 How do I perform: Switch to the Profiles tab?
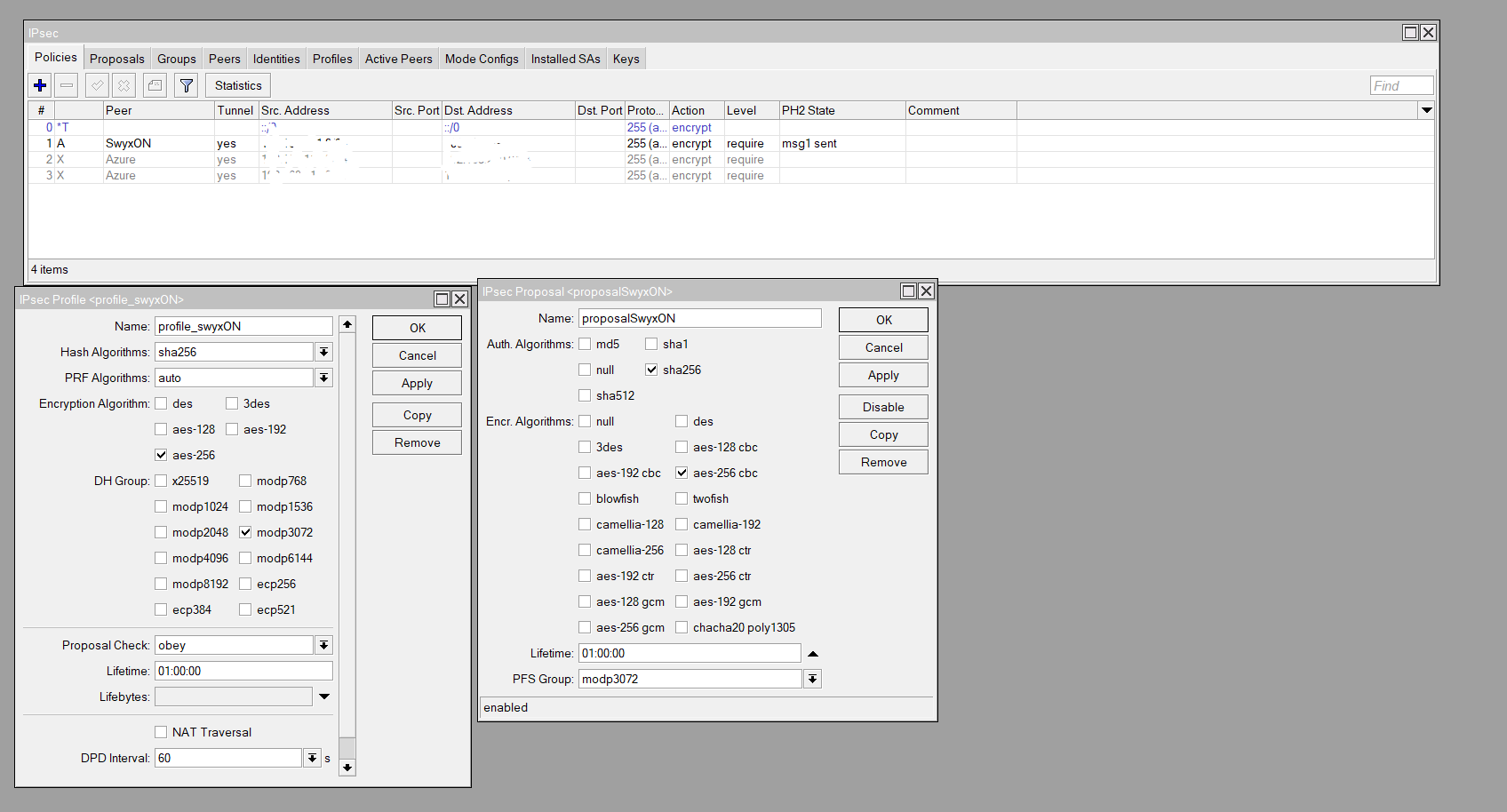pyautogui.click(x=332, y=59)
